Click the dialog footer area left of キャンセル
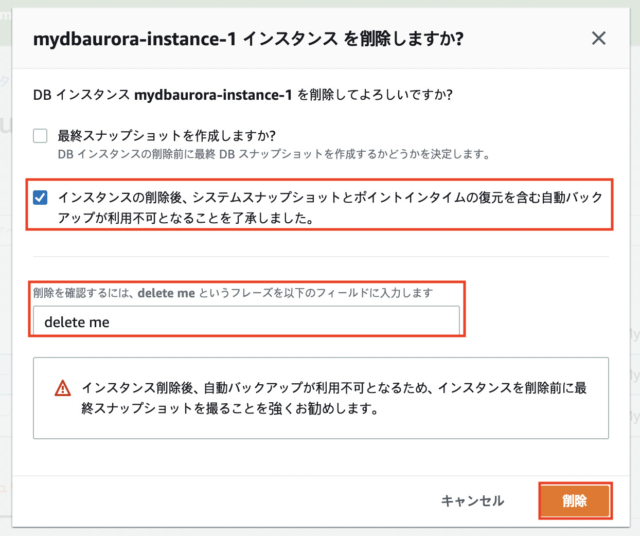 click(224, 500)
